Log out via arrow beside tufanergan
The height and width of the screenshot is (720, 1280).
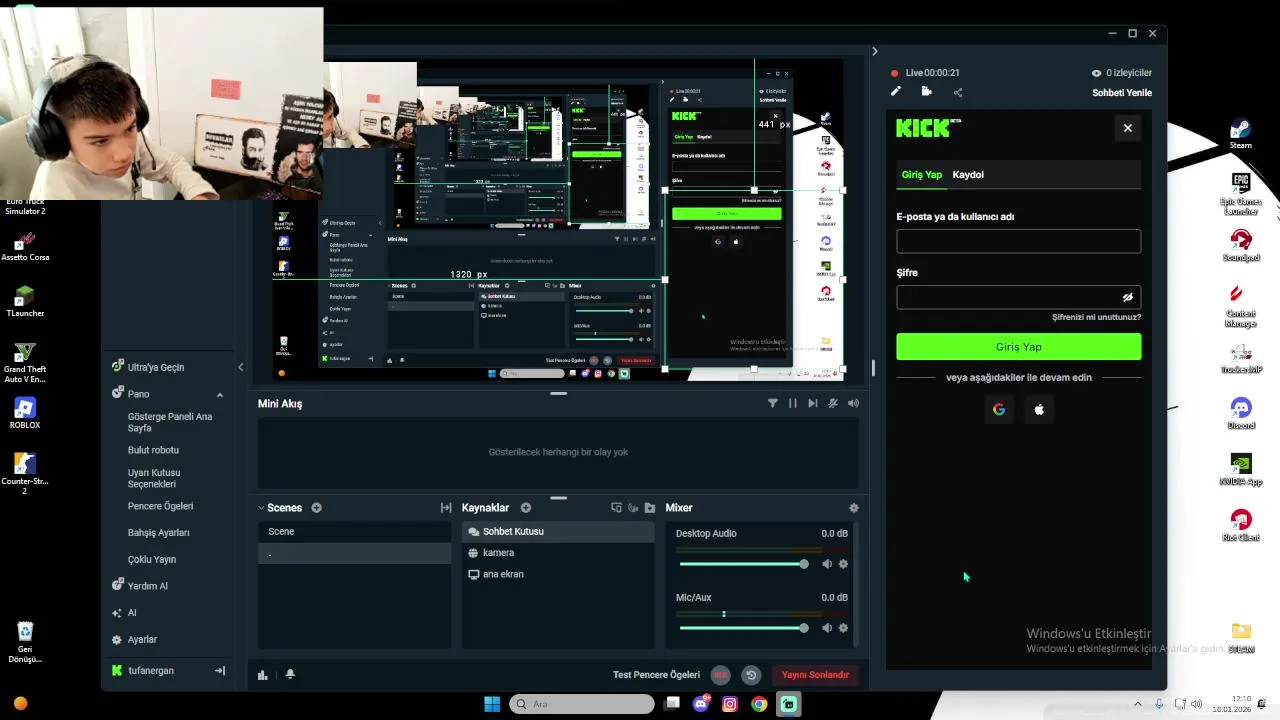coord(220,671)
